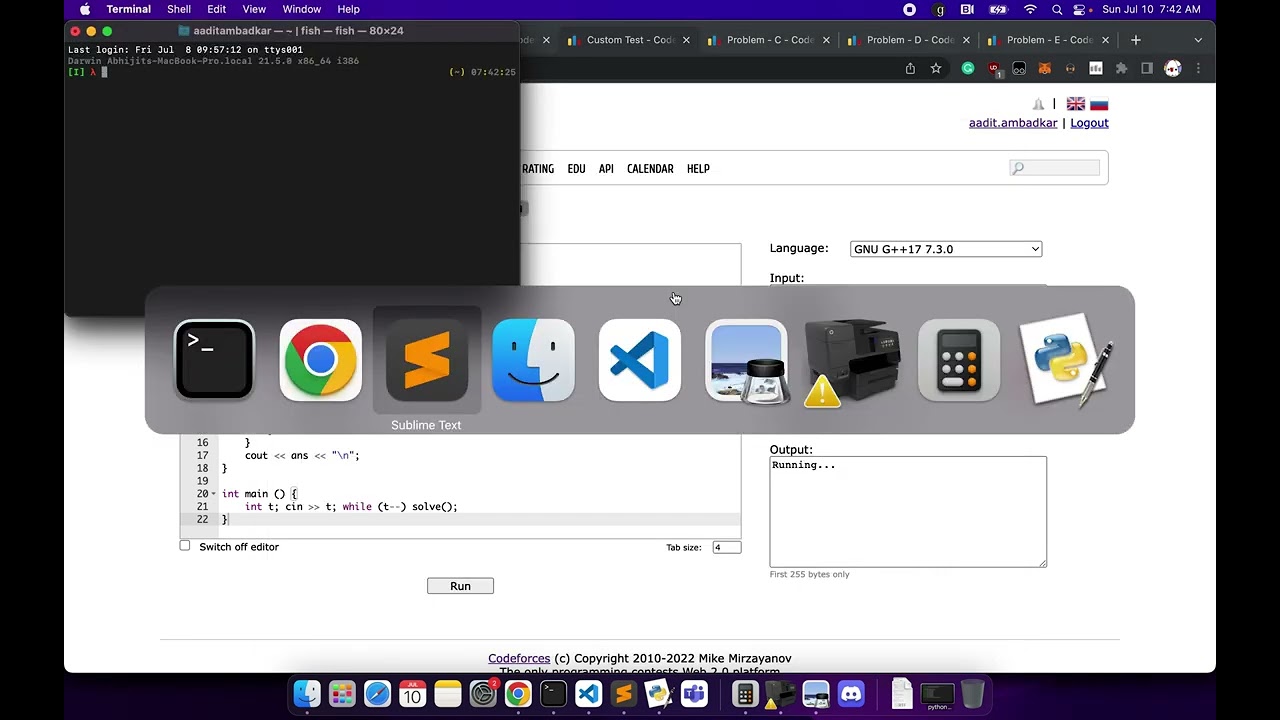Toggle the Switch off editor checkbox
Image resolution: width=1280 pixels, height=720 pixels.
[x=185, y=546]
